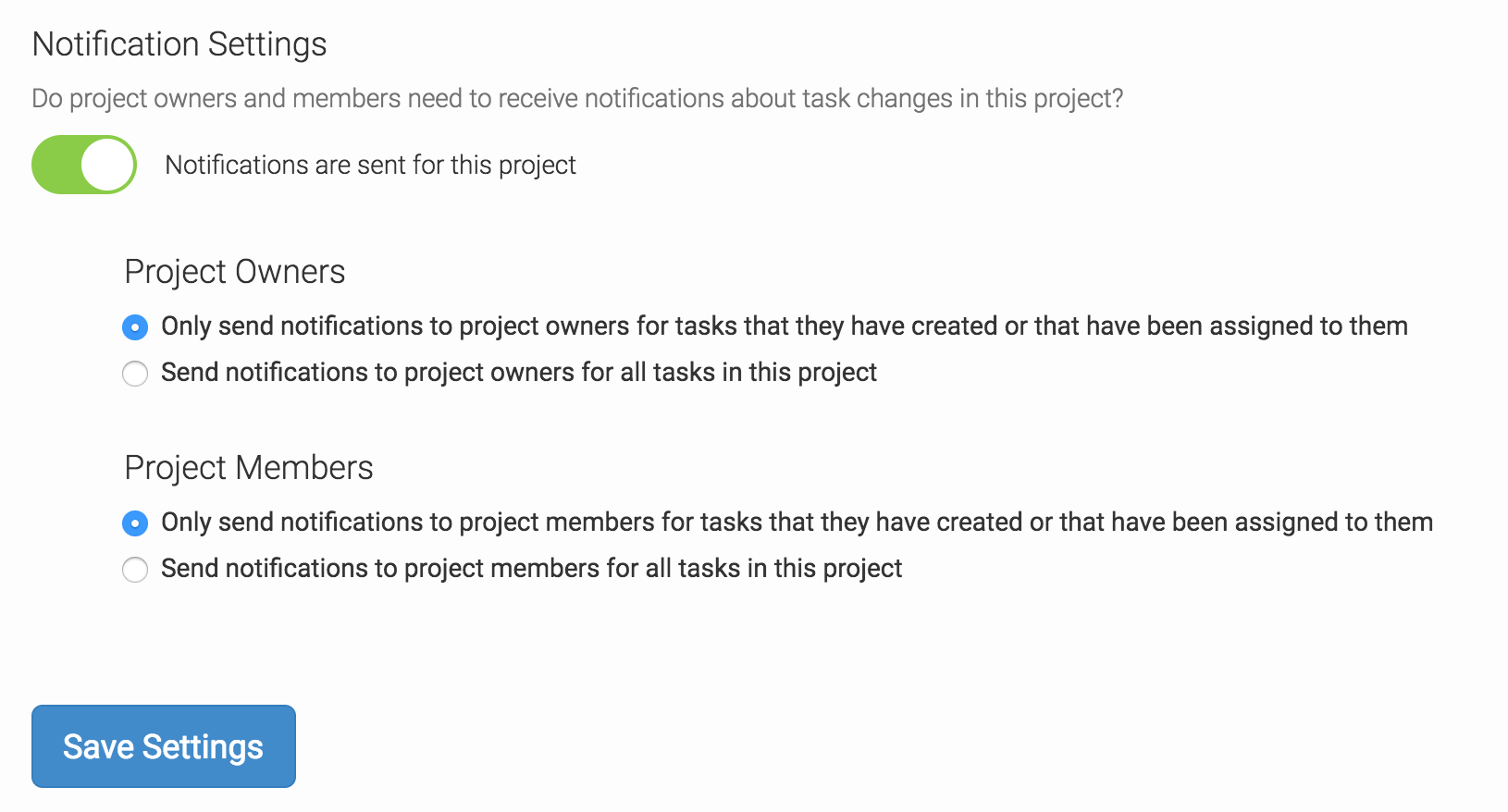Click the 'Project Owners' section heading
This screenshot has height=812, width=1508.
(x=235, y=272)
